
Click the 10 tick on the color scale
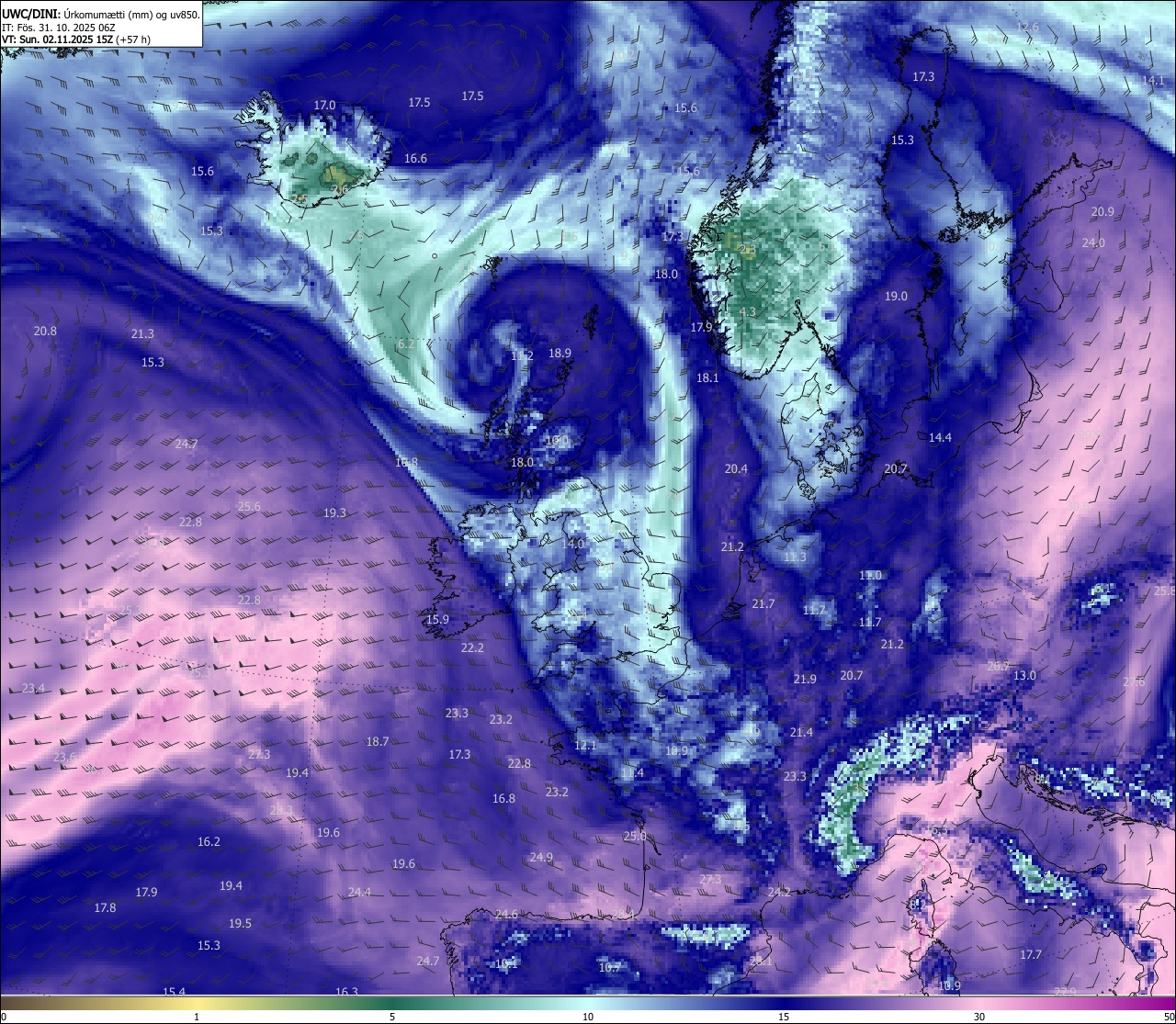tap(588, 1017)
